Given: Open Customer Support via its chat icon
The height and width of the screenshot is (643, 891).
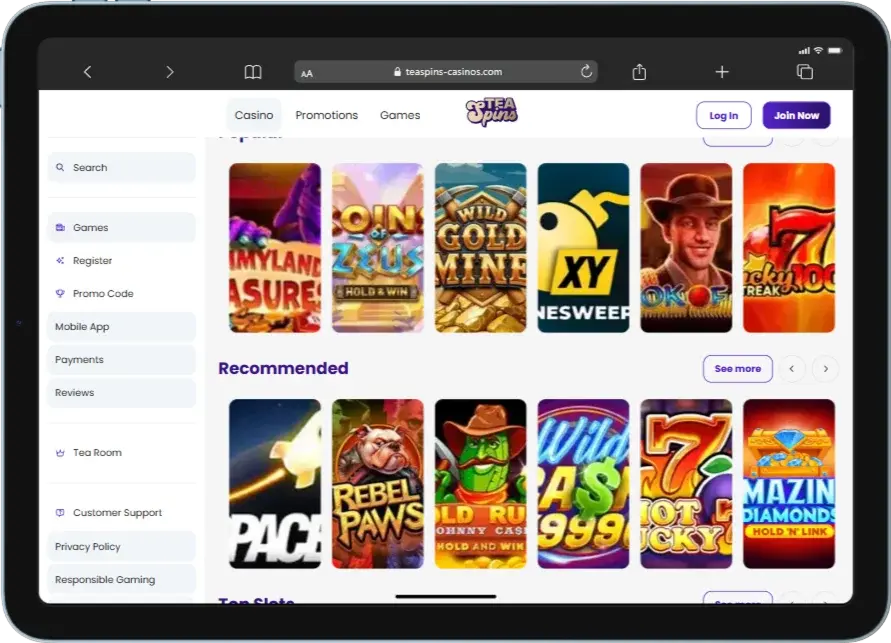Looking at the screenshot, I should pyautogui.click(x=62, y=512).
